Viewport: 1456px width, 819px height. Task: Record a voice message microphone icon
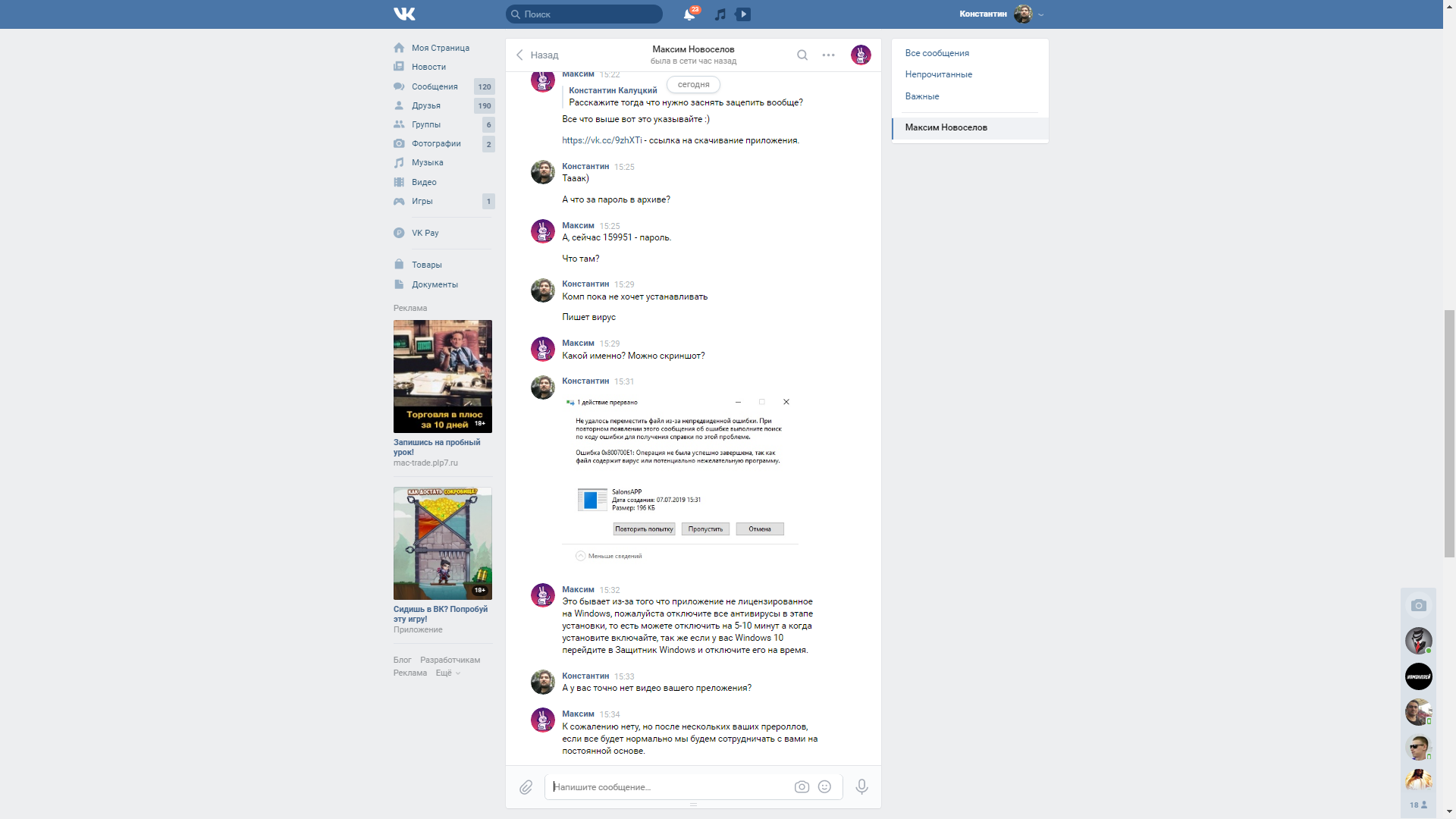pos(861,787)
